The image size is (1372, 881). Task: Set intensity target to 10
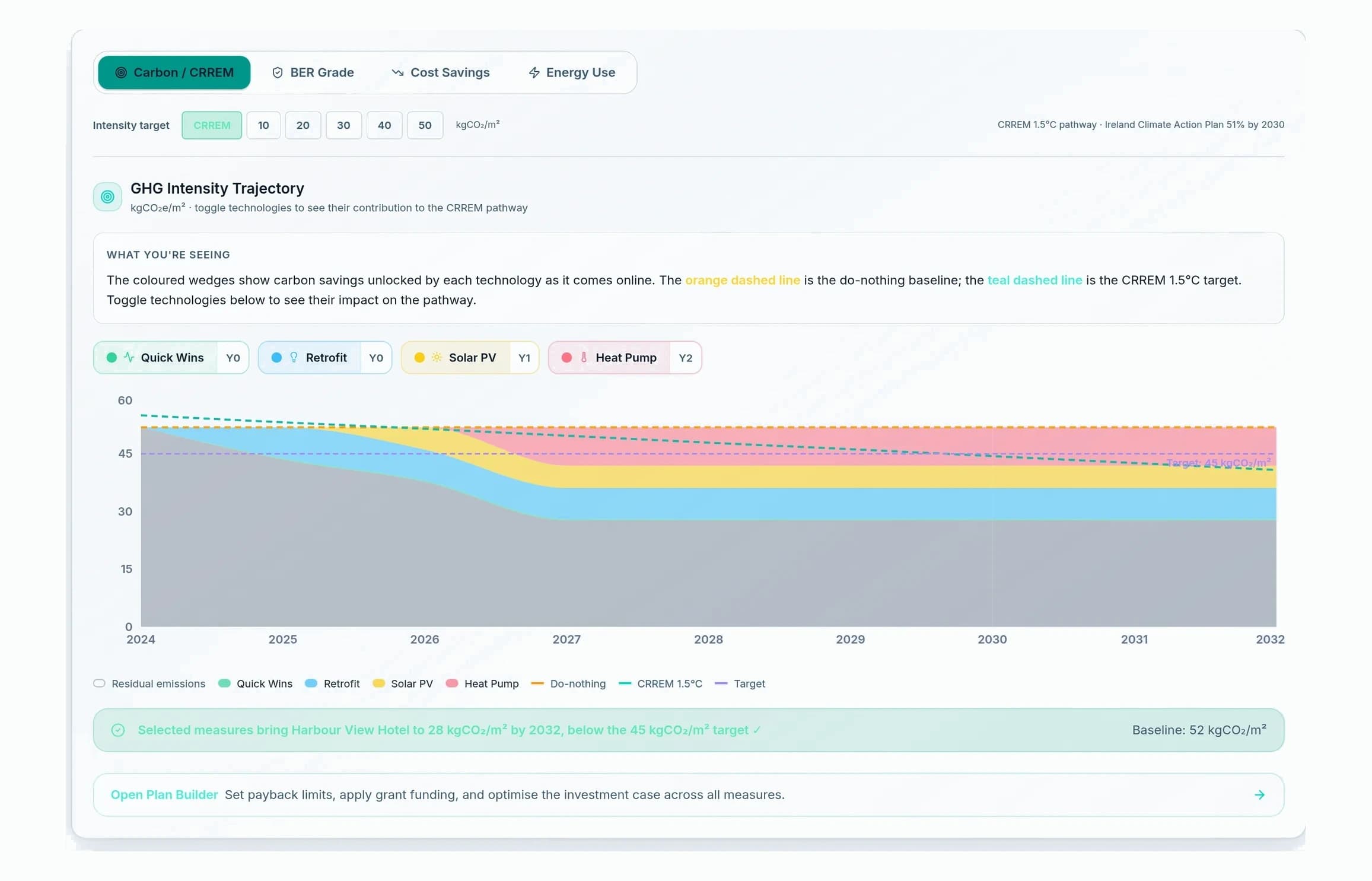263,125
